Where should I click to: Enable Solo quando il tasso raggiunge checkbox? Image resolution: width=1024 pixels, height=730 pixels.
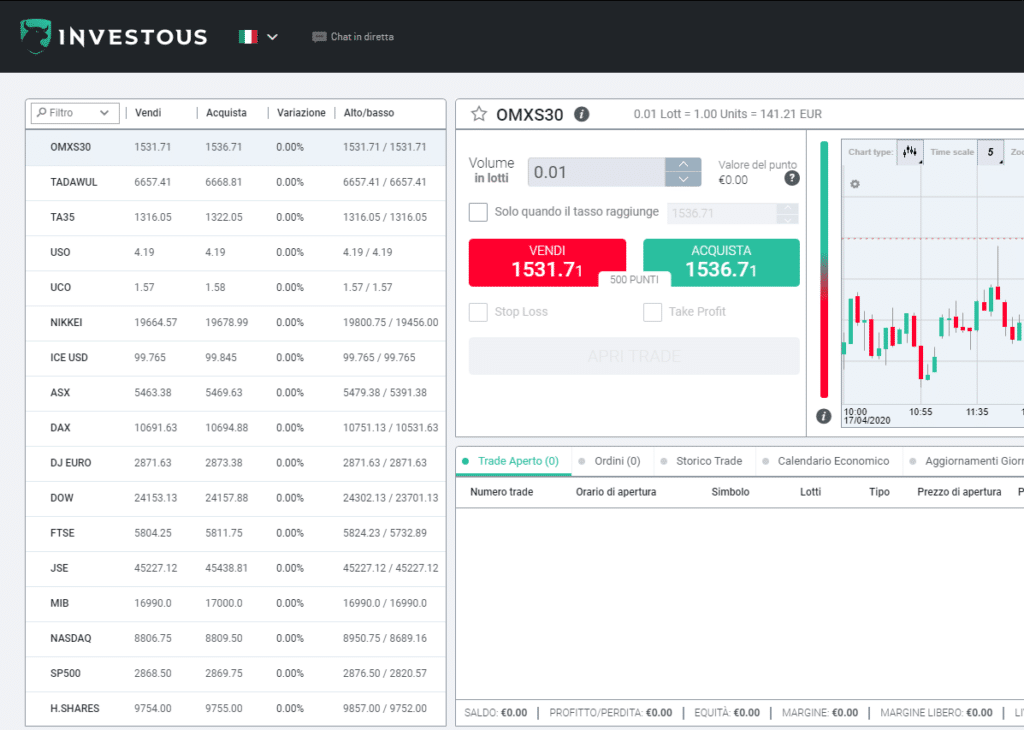coord(478,212)
